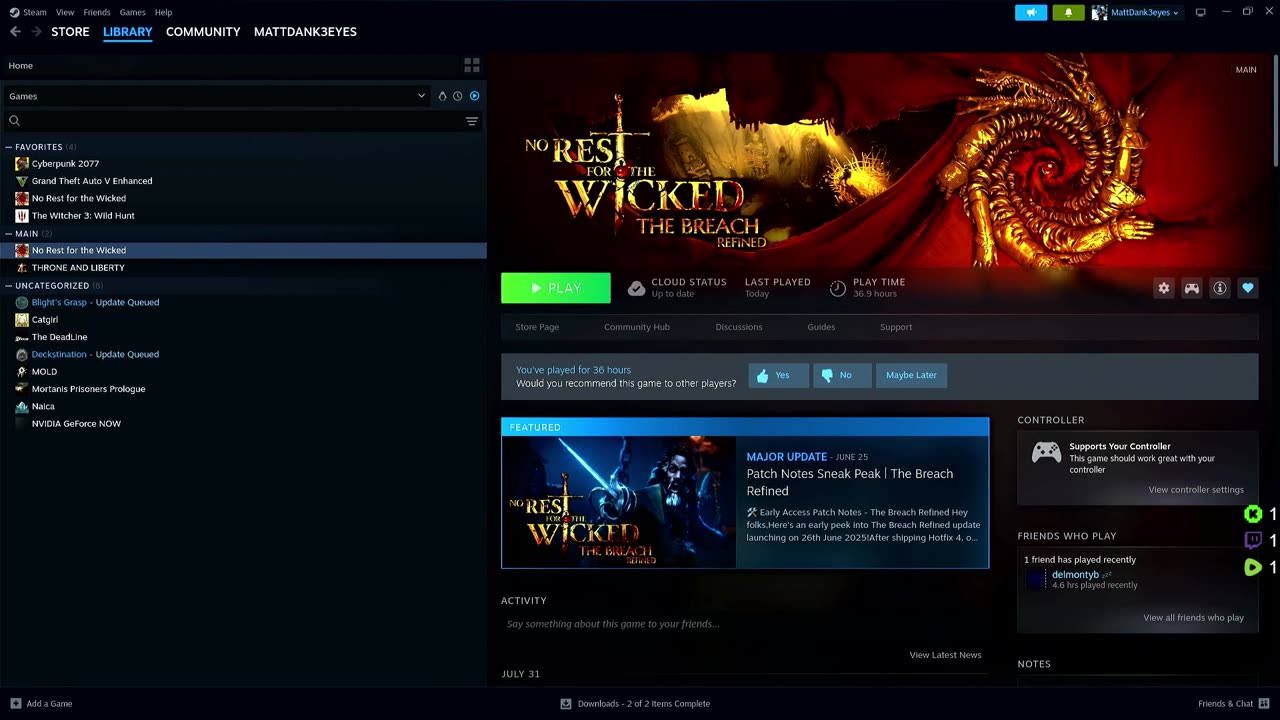The image size is (1280, 720).
Task: Click View all friends who play
Action: 1194,618
